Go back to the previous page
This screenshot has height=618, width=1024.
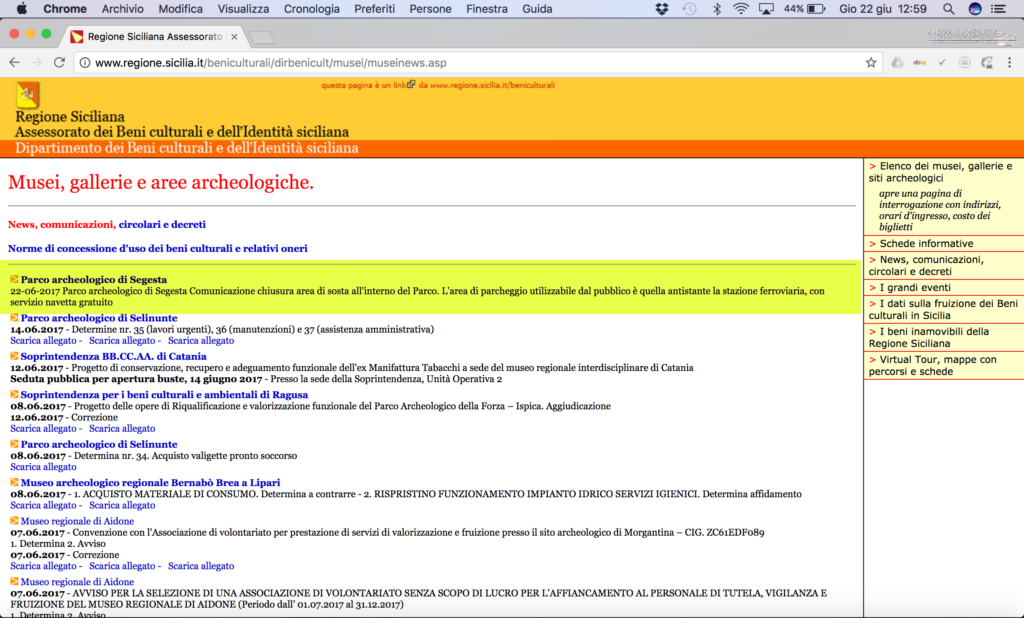(x=14, y=63)
